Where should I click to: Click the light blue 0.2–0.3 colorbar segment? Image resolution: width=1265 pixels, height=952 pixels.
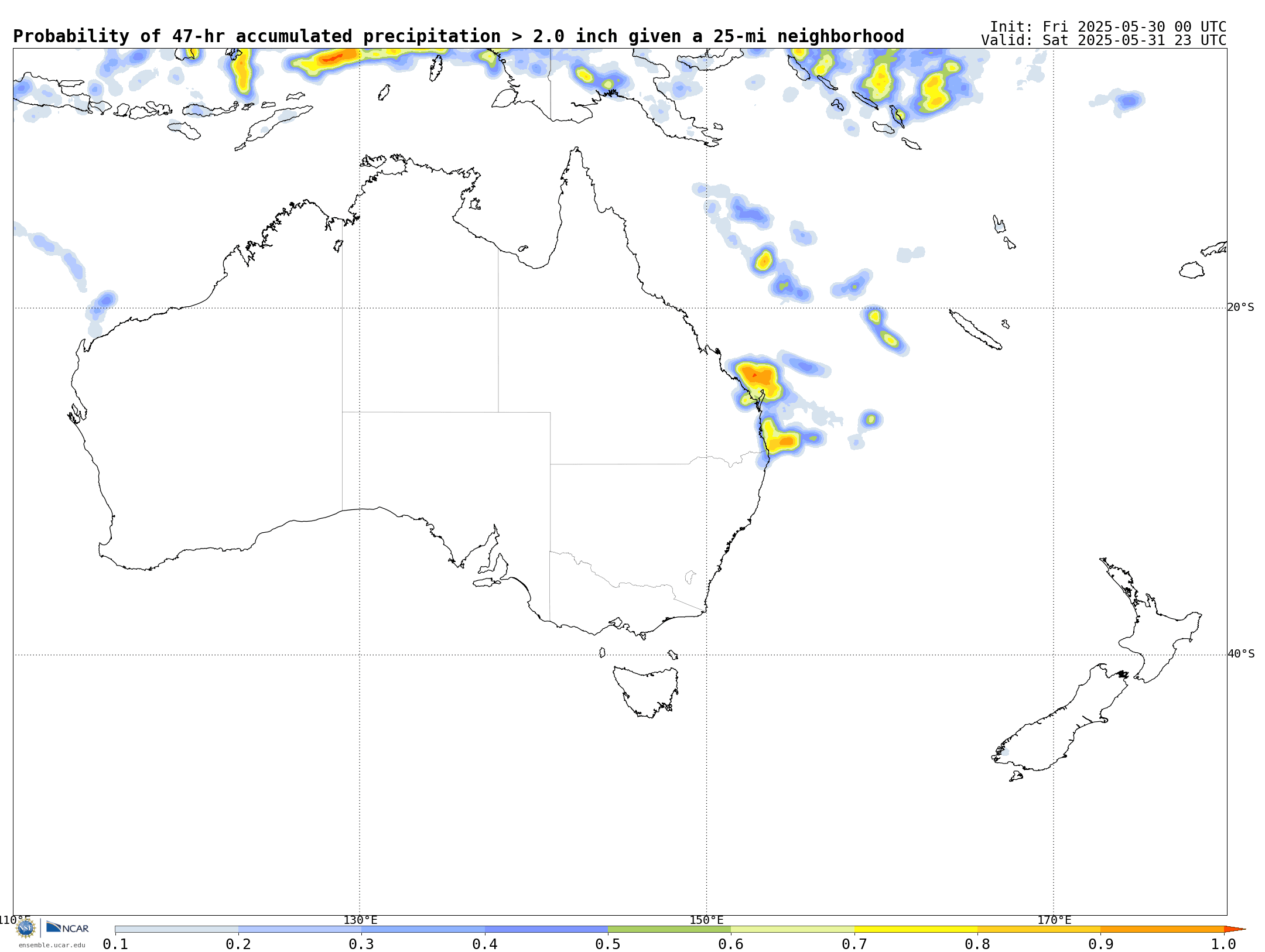300,929
